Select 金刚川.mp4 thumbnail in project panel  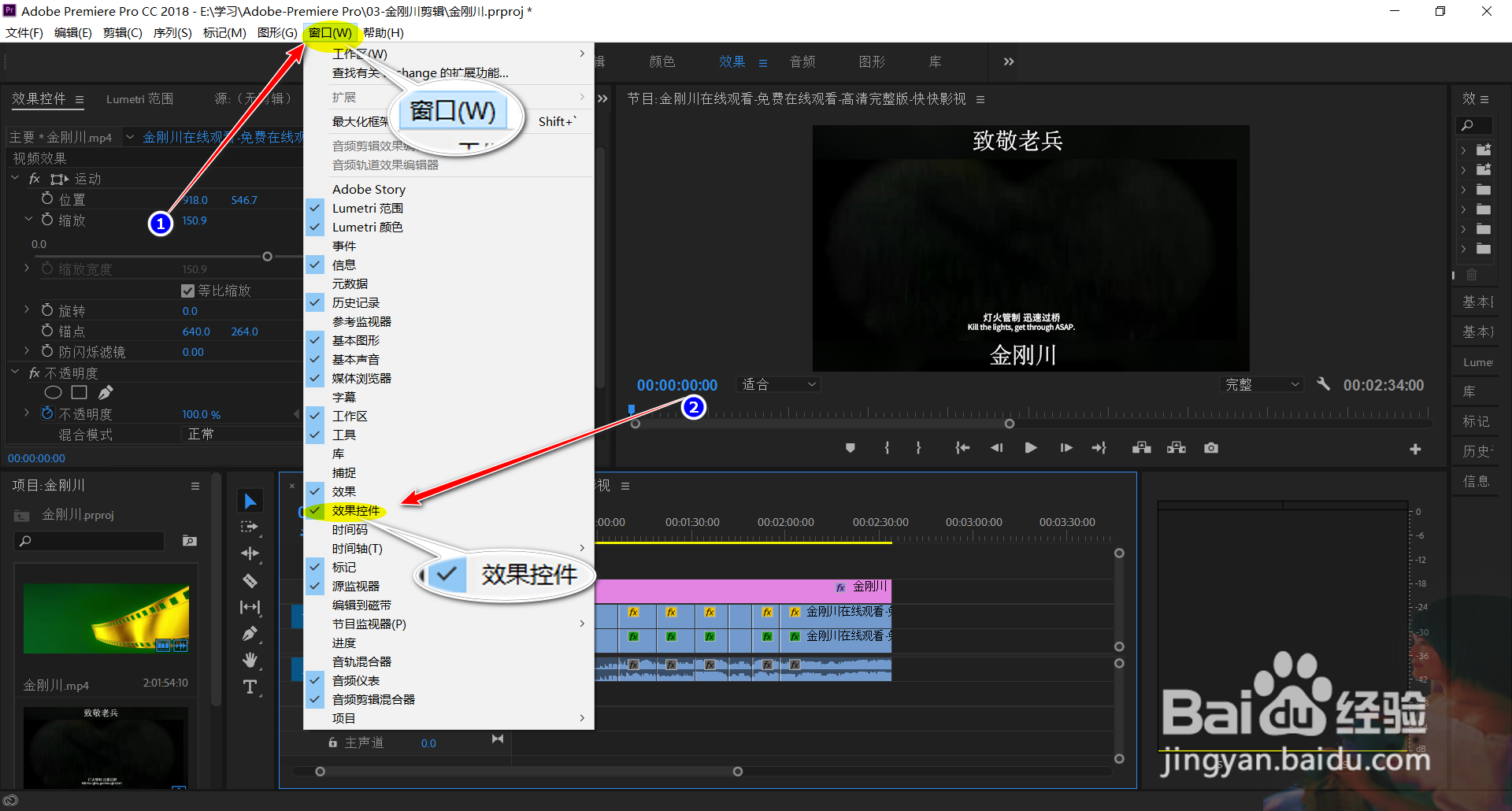point(106,618)
